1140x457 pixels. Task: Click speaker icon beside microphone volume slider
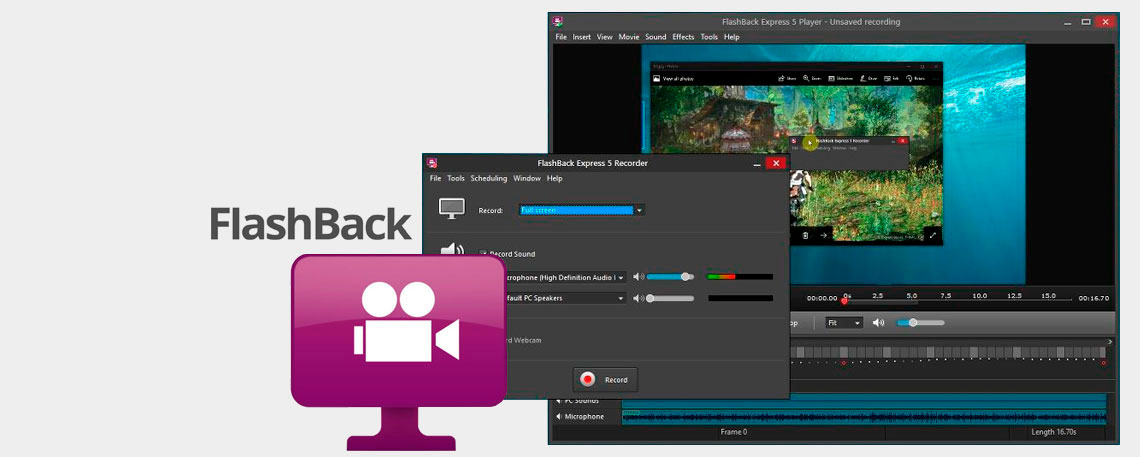[638, 277]
